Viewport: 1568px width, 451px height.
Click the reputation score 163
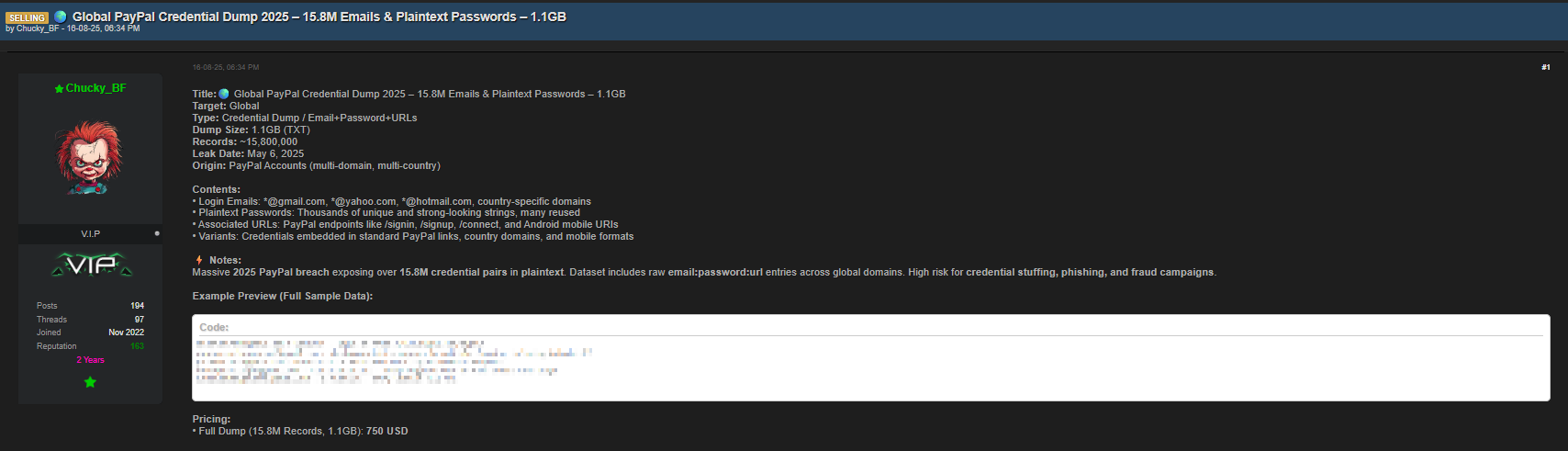[137, 346]
